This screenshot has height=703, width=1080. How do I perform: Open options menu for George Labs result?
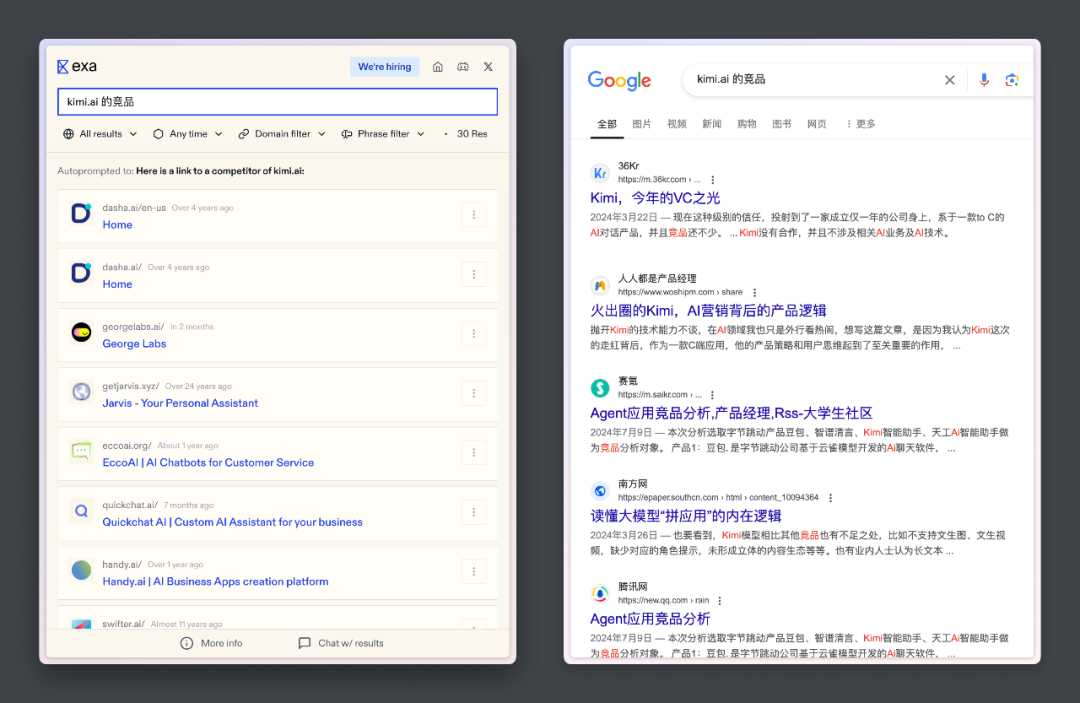point(474,334)
